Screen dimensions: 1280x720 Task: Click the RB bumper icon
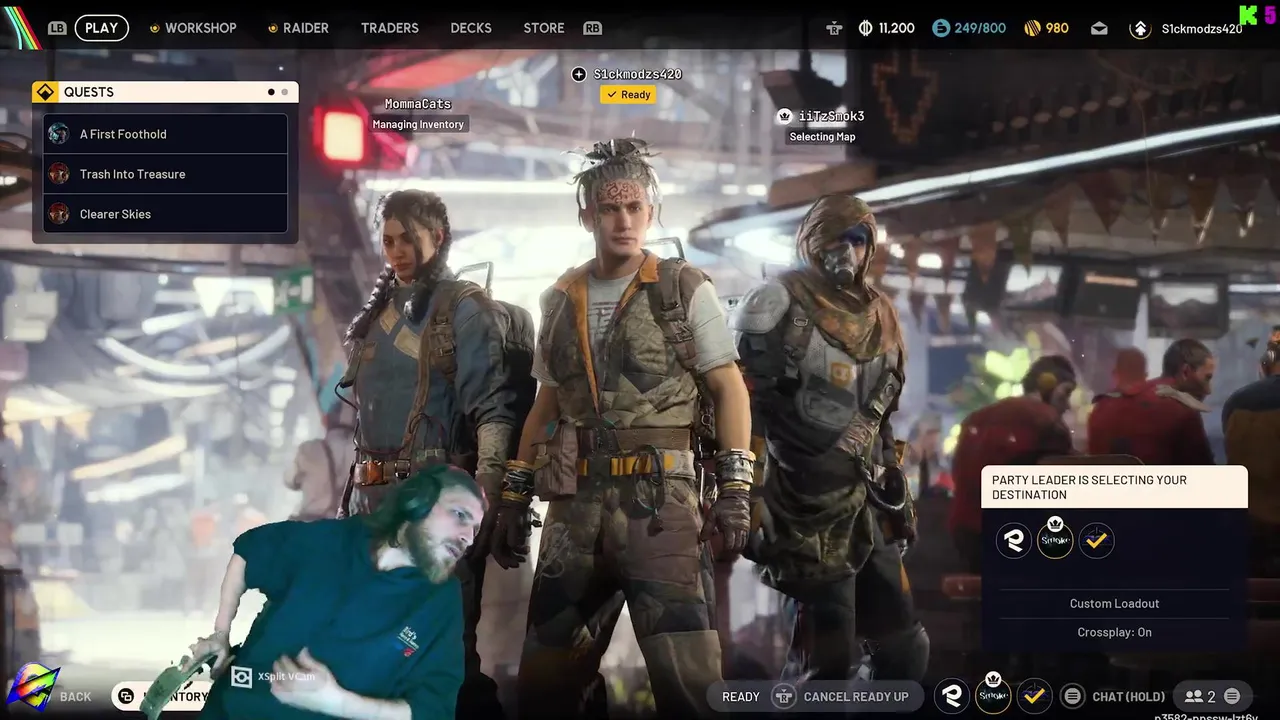point(593,28)
